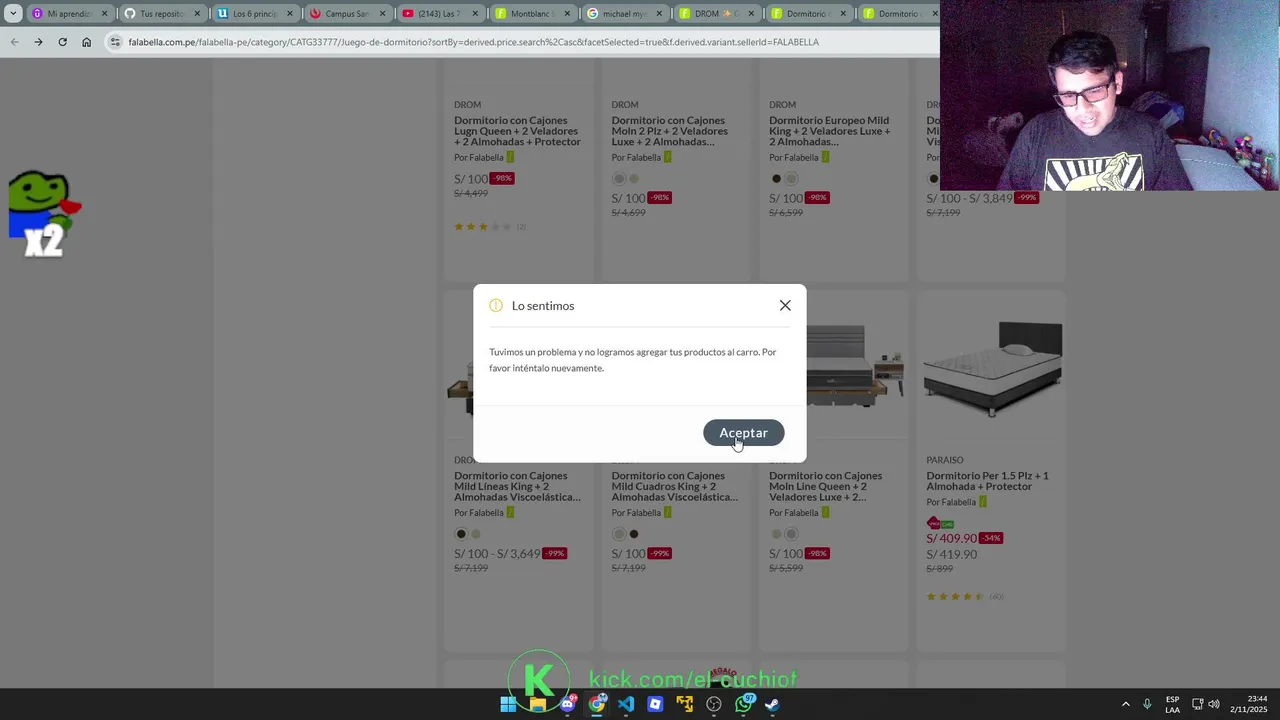Go back using the browser back arrow
Screen dimensions: 1280x720
[14, 42]
